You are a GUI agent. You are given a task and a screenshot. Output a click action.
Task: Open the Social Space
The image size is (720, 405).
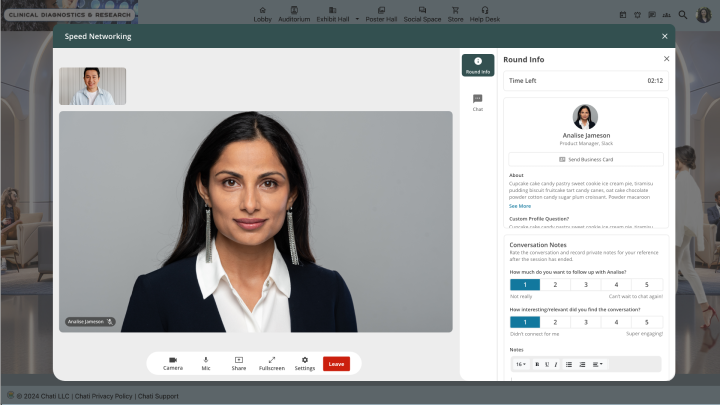422,15
